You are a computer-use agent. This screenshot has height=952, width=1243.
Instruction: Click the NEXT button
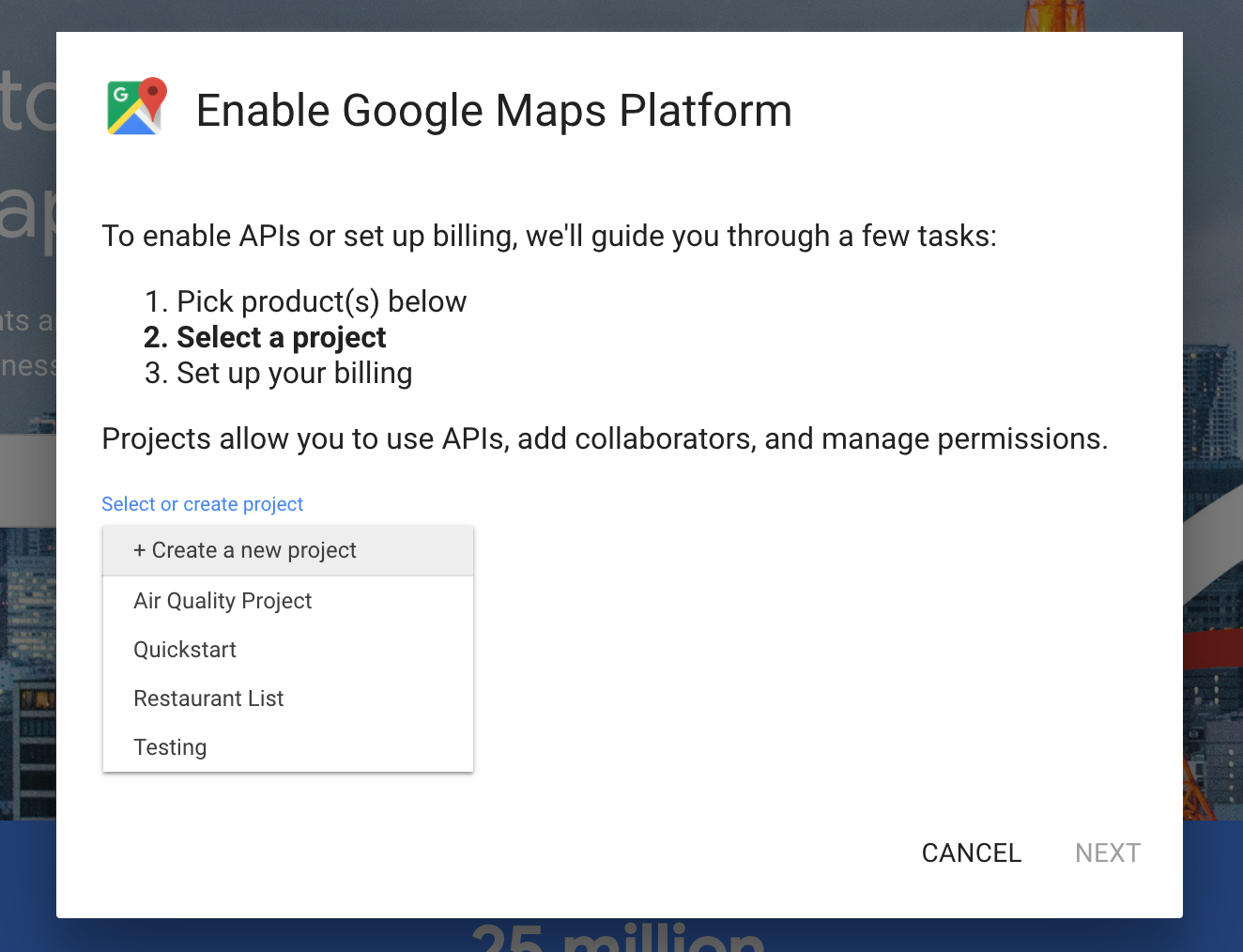[1108, 852]
